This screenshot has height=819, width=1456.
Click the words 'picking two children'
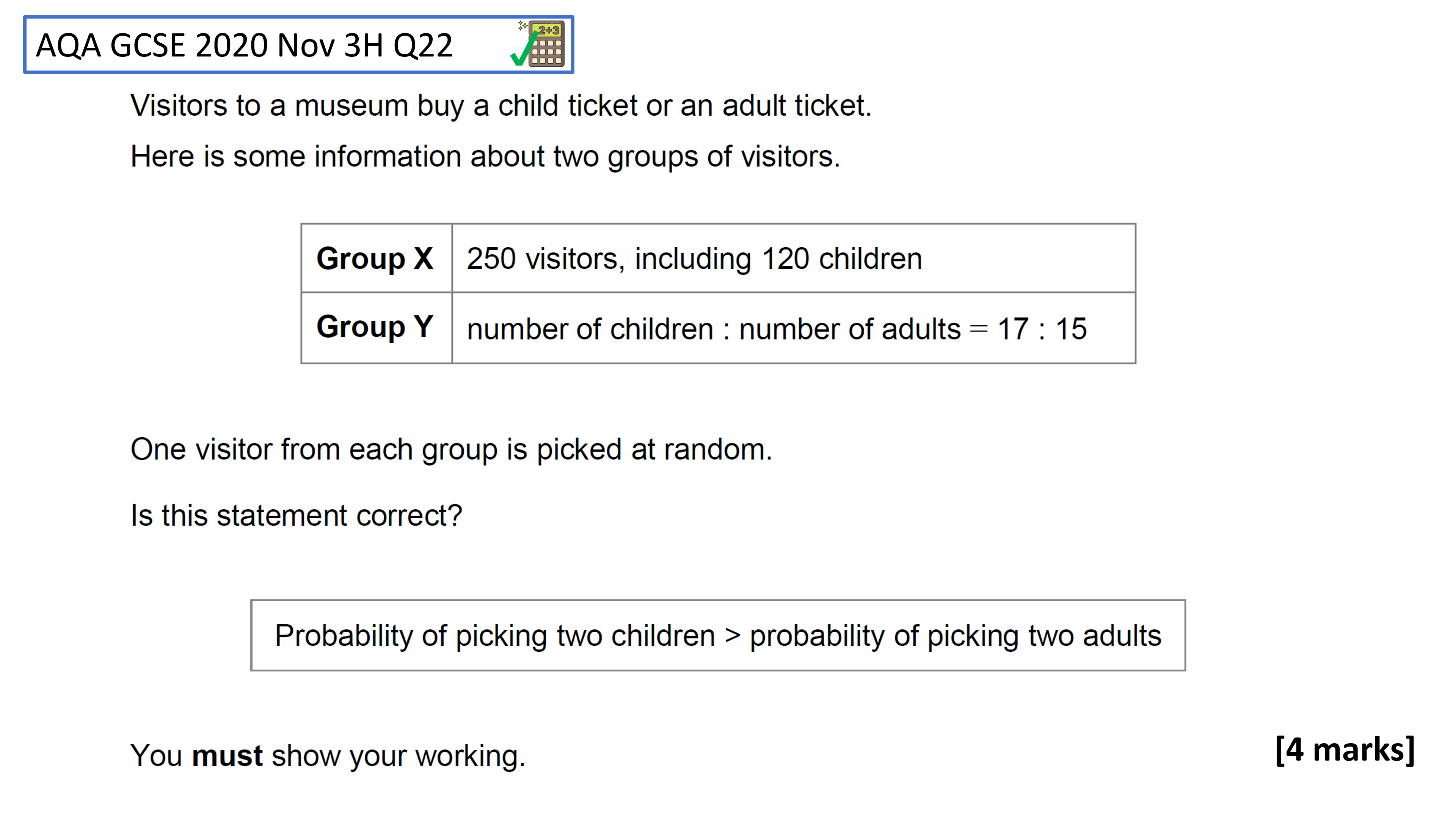585,636
